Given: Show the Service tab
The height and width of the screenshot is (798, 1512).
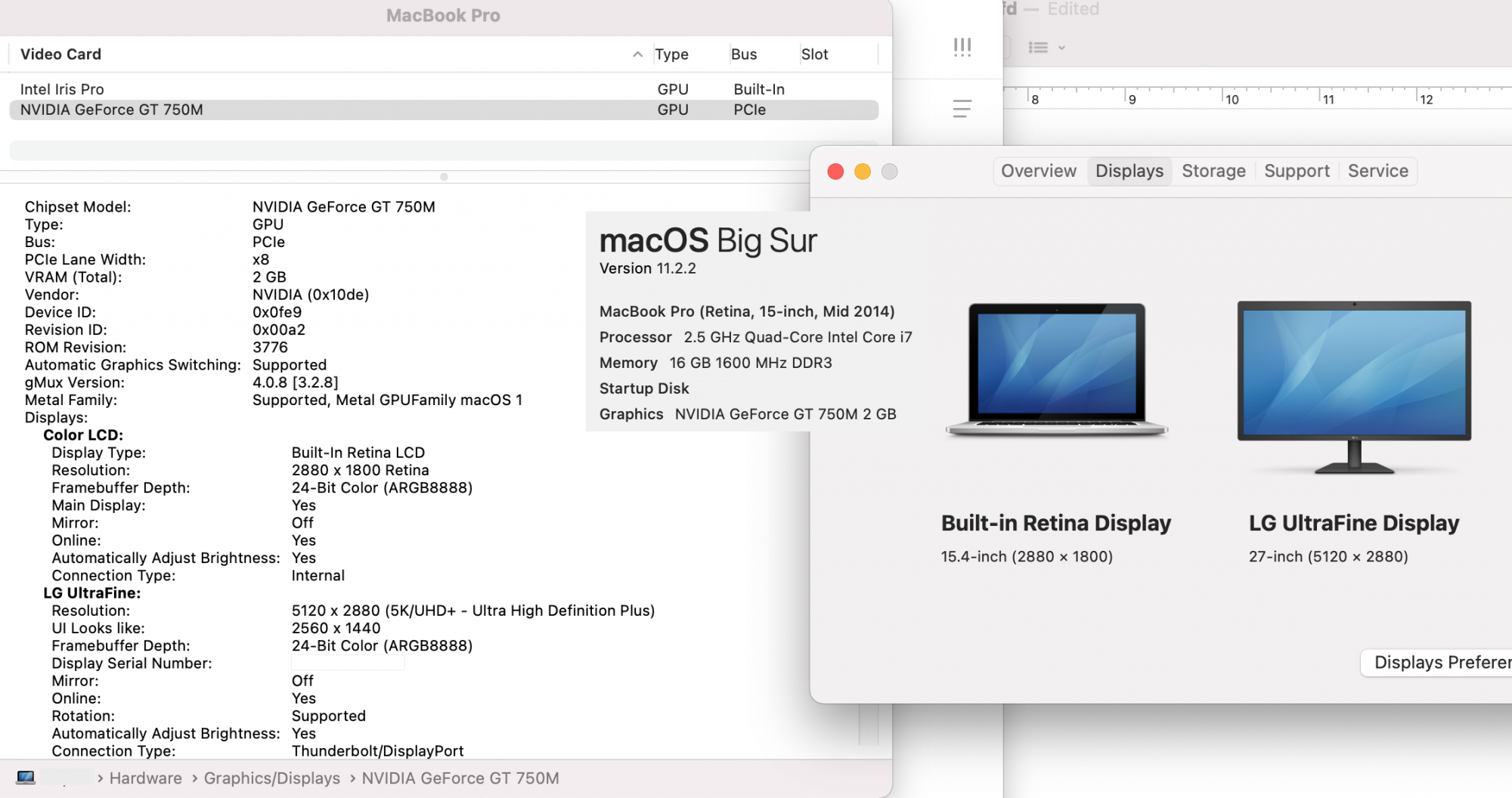Looking at the screenshot, I should point(1378,171).
